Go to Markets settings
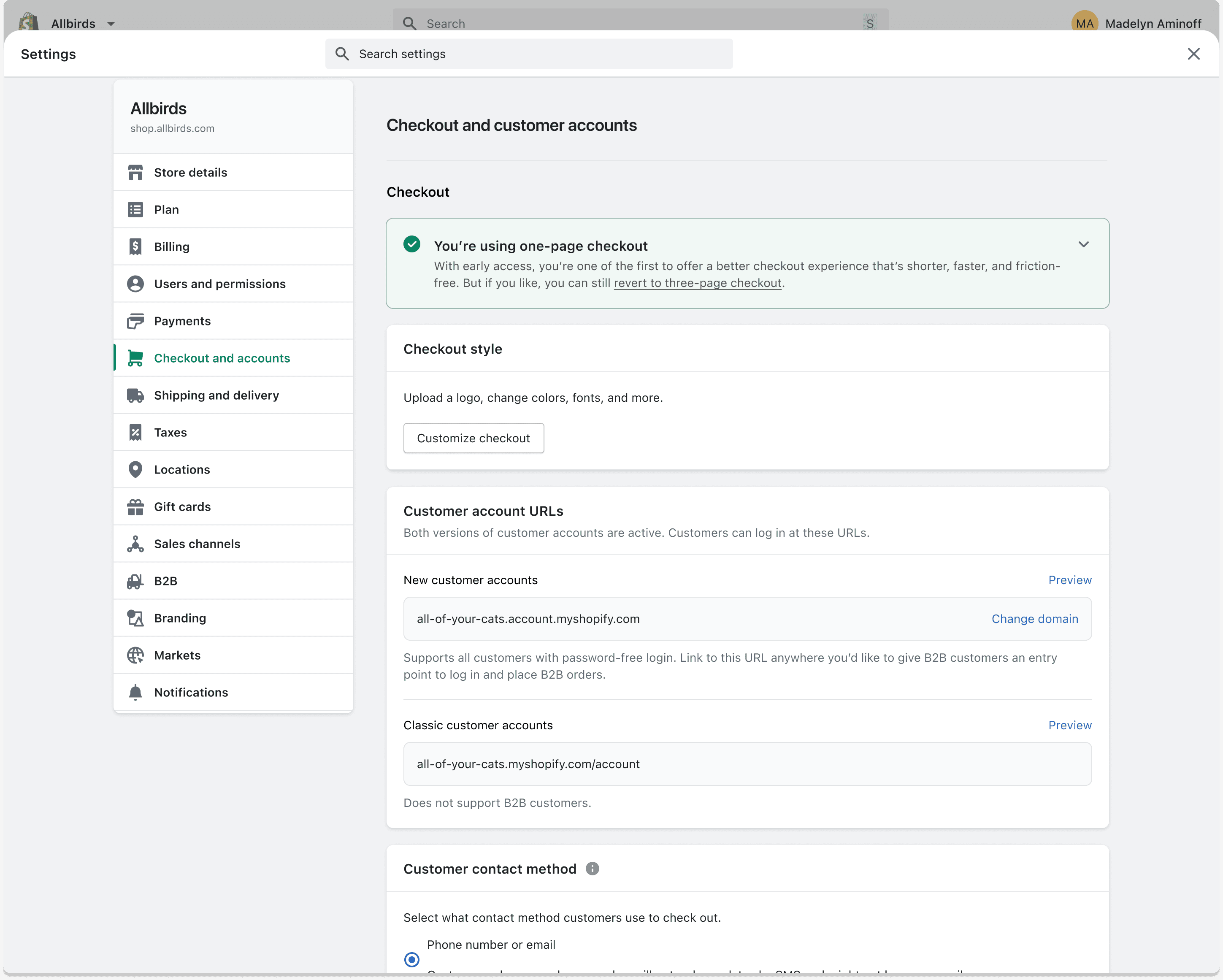 [x=233, y=655]
